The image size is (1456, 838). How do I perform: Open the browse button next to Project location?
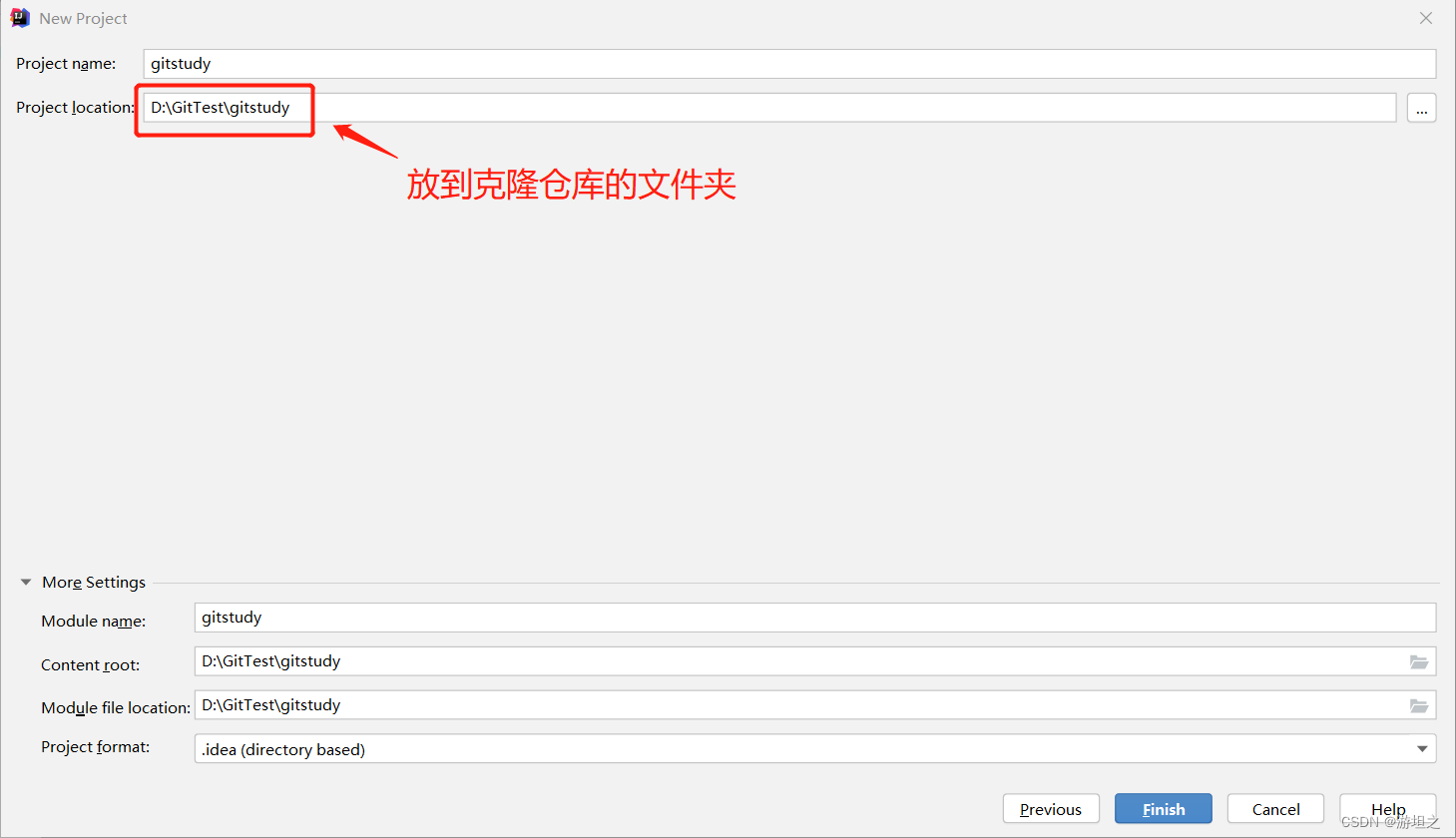click(1421, 108)
